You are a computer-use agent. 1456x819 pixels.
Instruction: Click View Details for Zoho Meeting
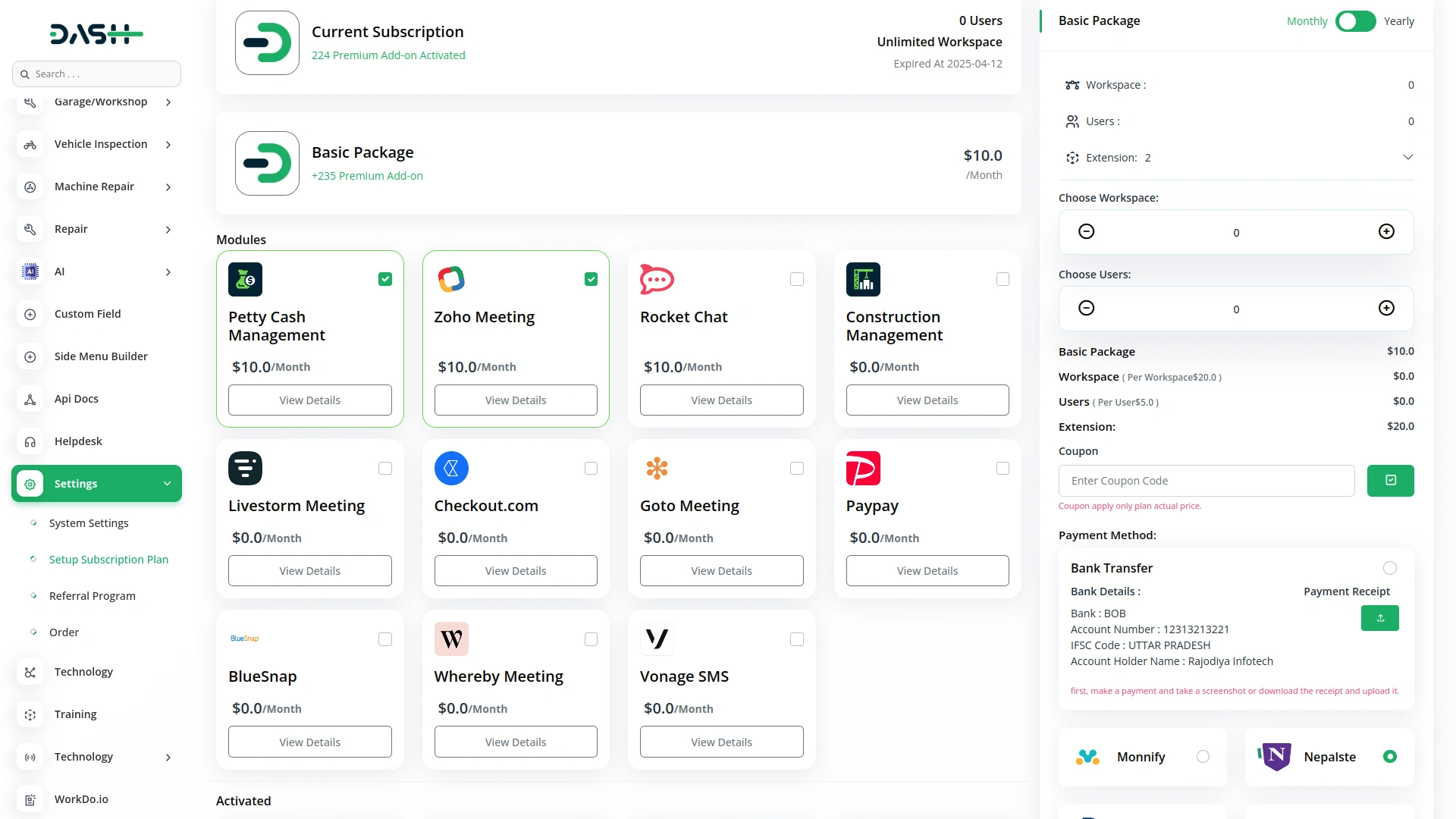[516, 400]
